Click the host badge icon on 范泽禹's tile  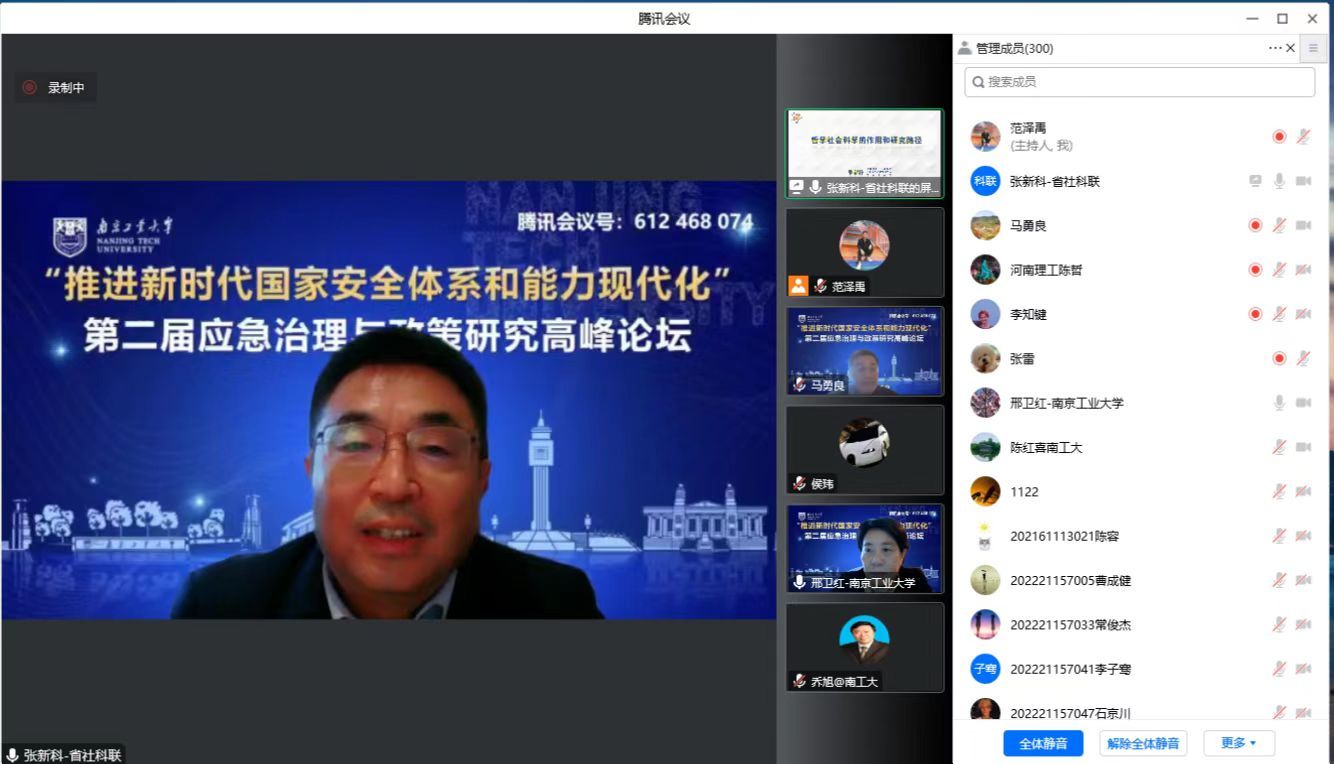pos(798,286)
